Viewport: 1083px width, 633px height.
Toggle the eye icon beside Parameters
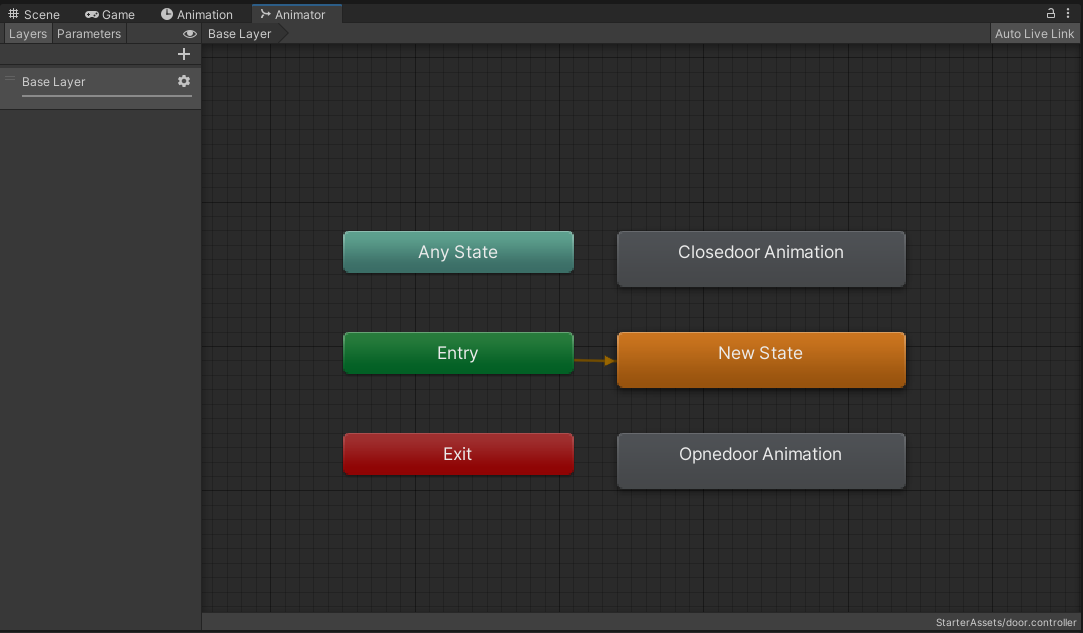(x=190, y=34)
